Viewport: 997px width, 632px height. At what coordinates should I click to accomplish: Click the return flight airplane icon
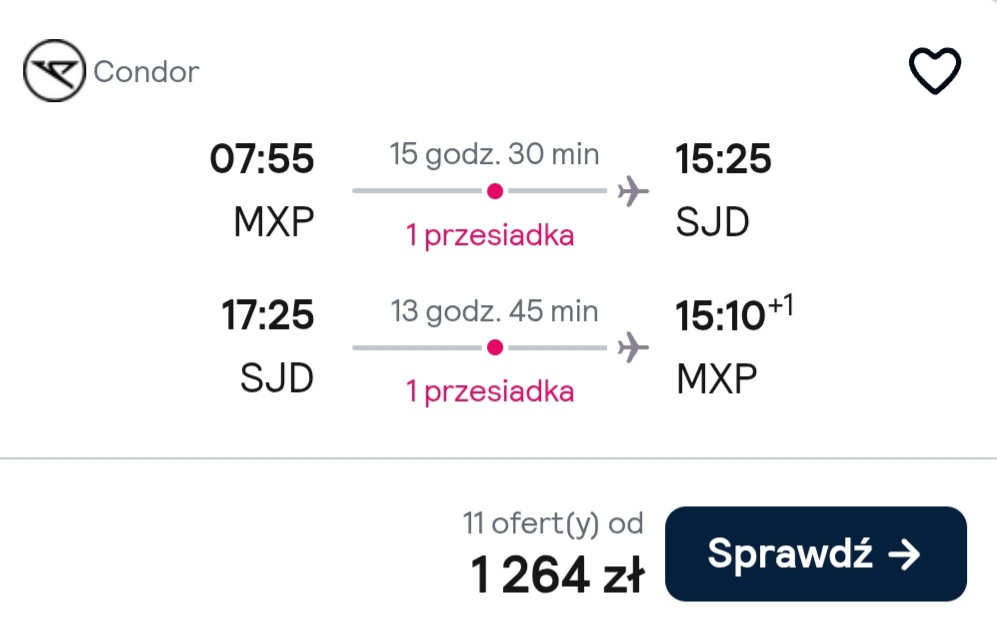(x=633, y=347)
